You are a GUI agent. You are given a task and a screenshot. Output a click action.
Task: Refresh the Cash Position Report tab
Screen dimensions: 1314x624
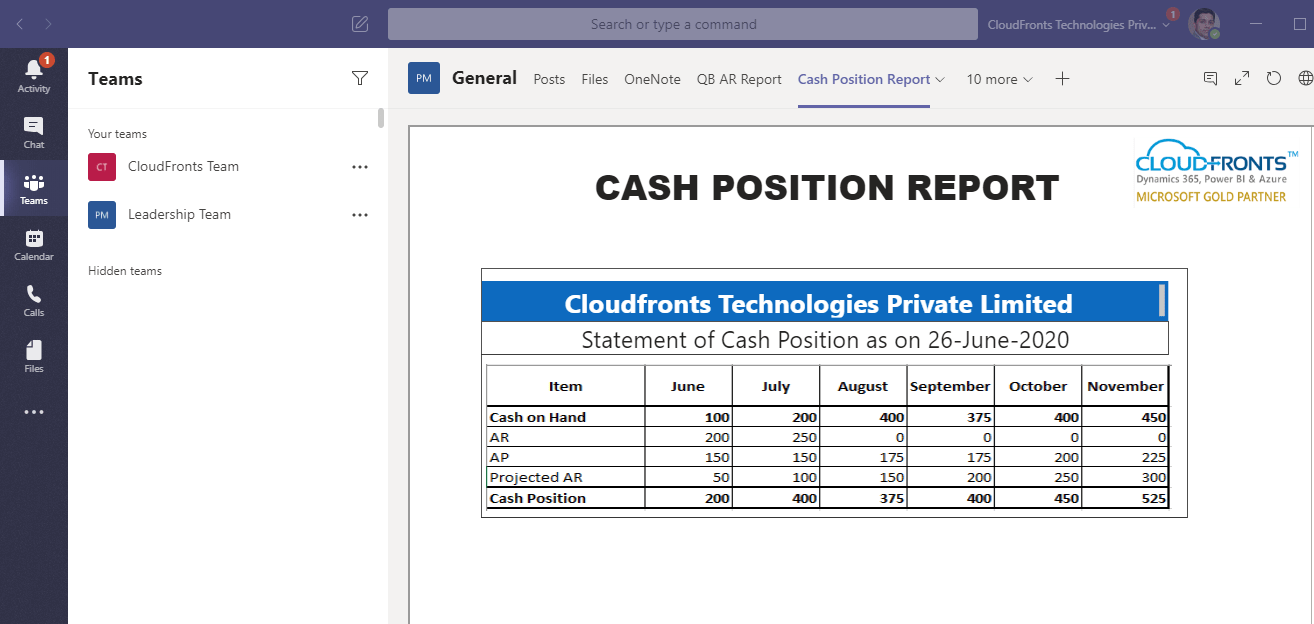coord(1273,77)
